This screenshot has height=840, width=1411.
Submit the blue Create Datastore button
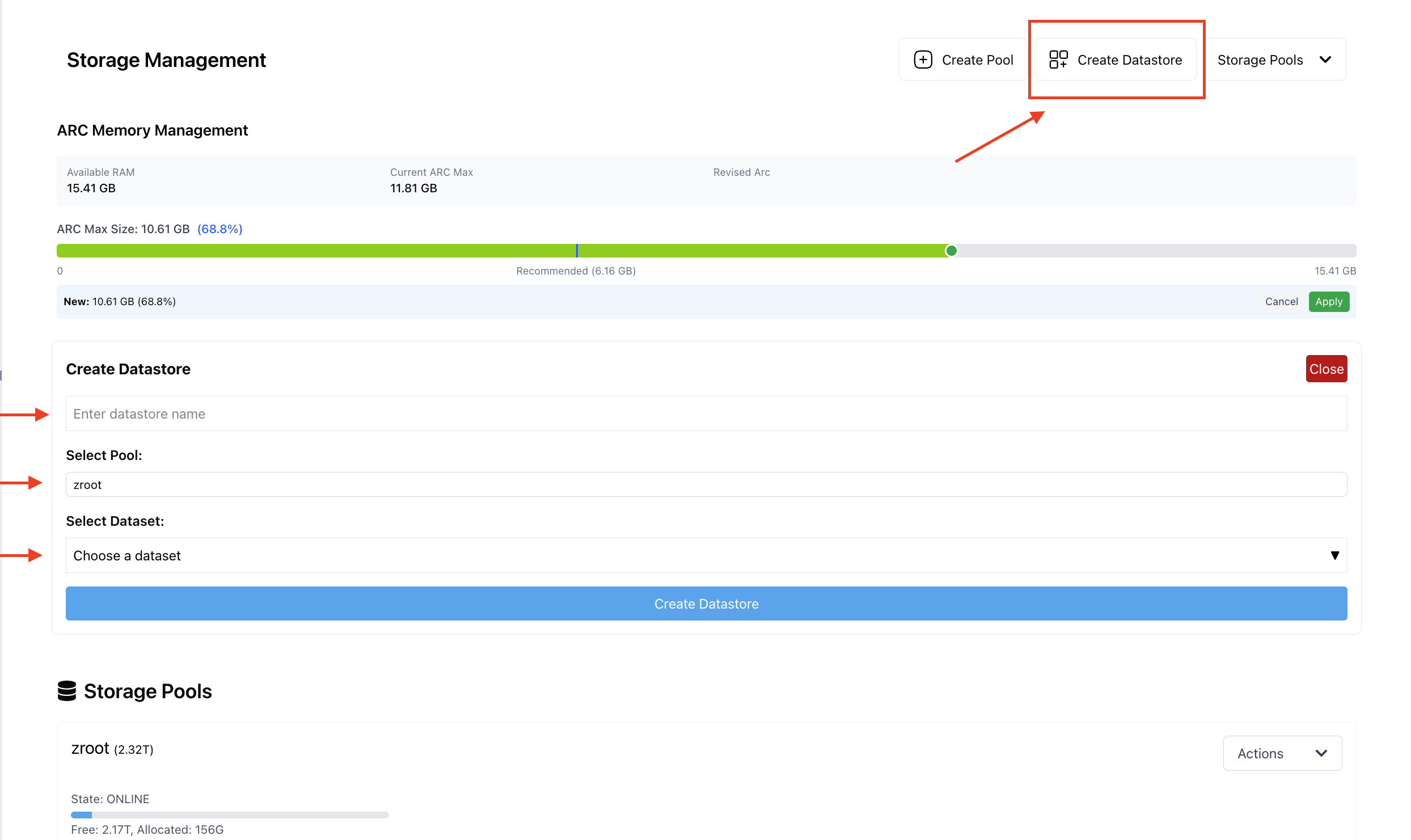[x=706, y=603]
